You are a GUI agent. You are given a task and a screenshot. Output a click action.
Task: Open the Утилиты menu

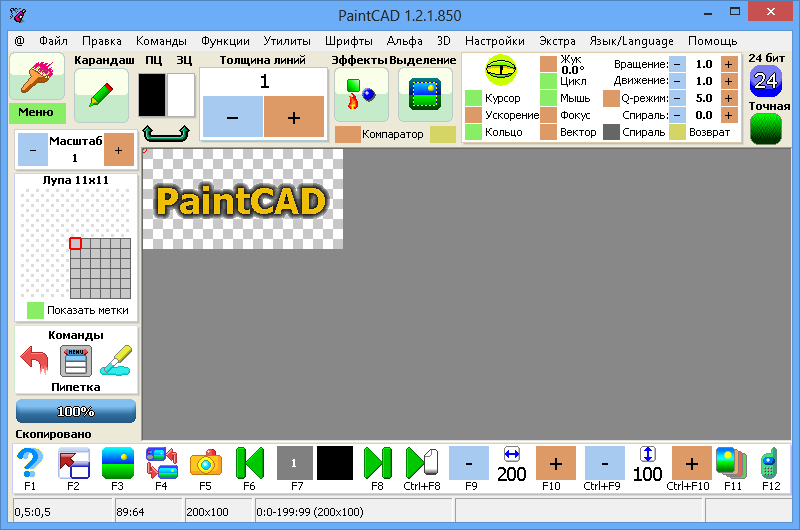pos(287,41)
